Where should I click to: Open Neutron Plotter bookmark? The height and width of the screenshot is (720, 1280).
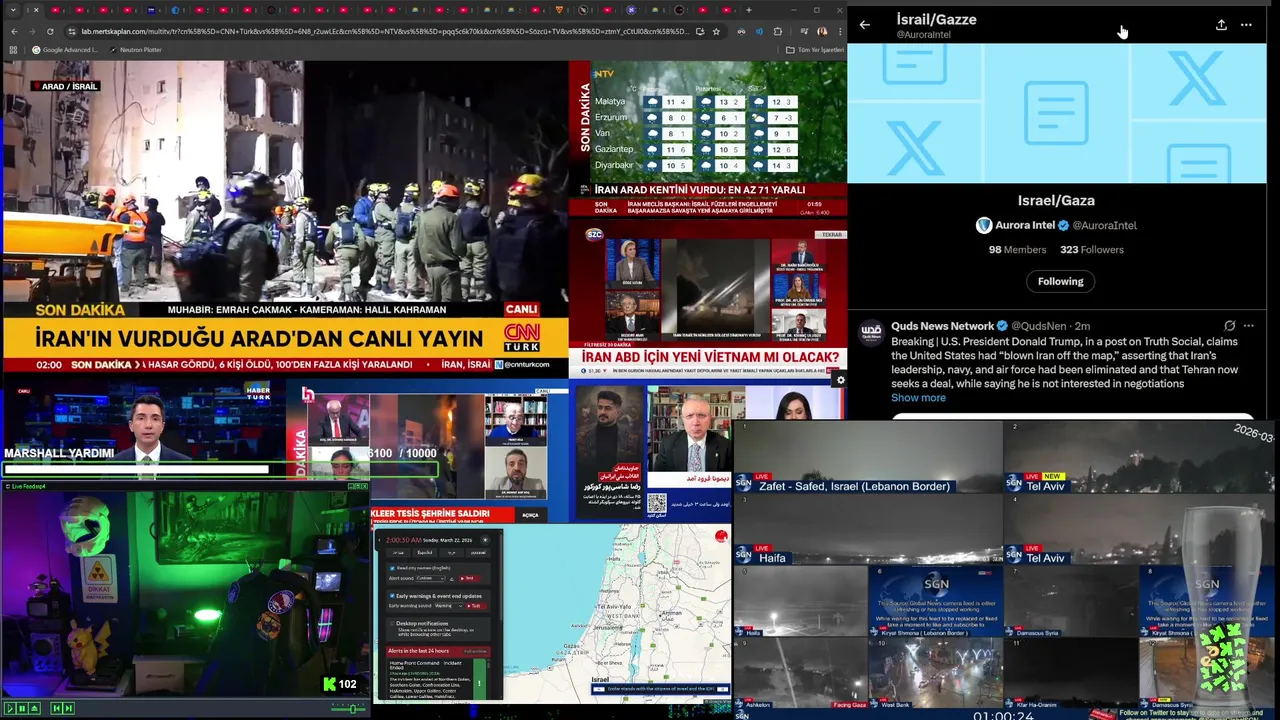135,49
